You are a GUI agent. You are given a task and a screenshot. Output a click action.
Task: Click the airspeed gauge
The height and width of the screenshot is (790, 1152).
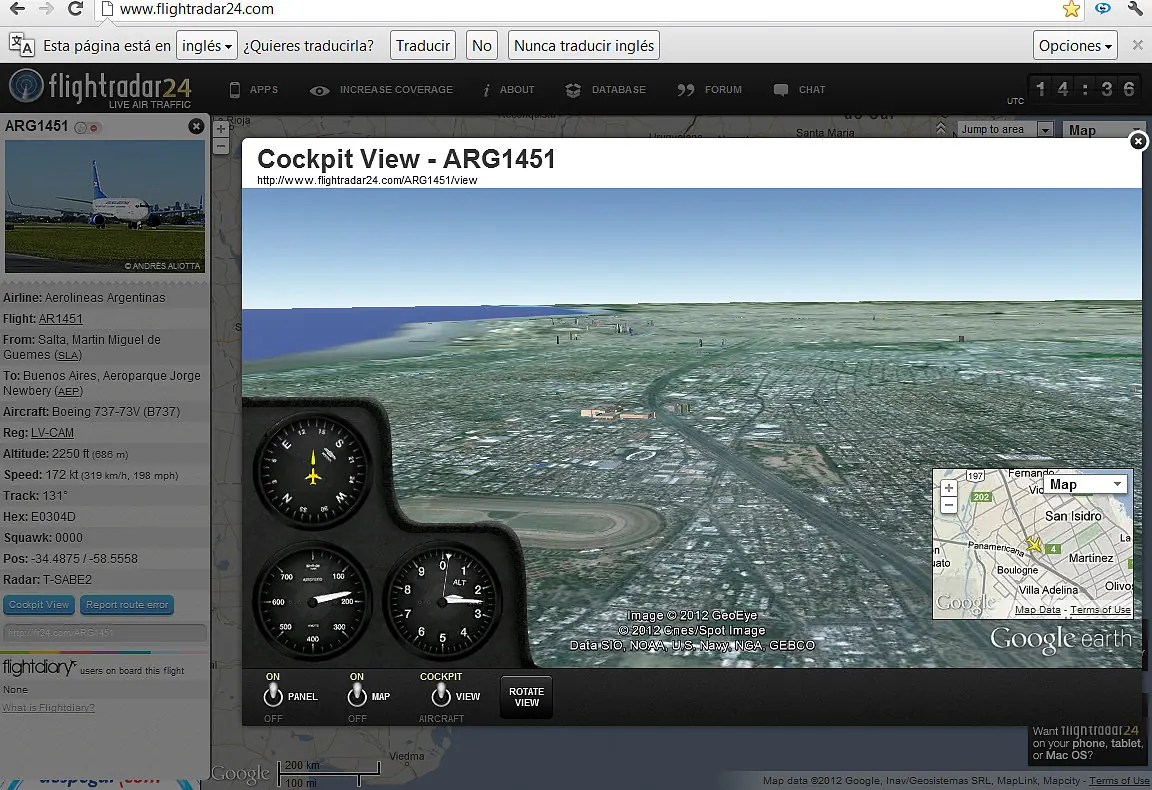pos(313,601)
